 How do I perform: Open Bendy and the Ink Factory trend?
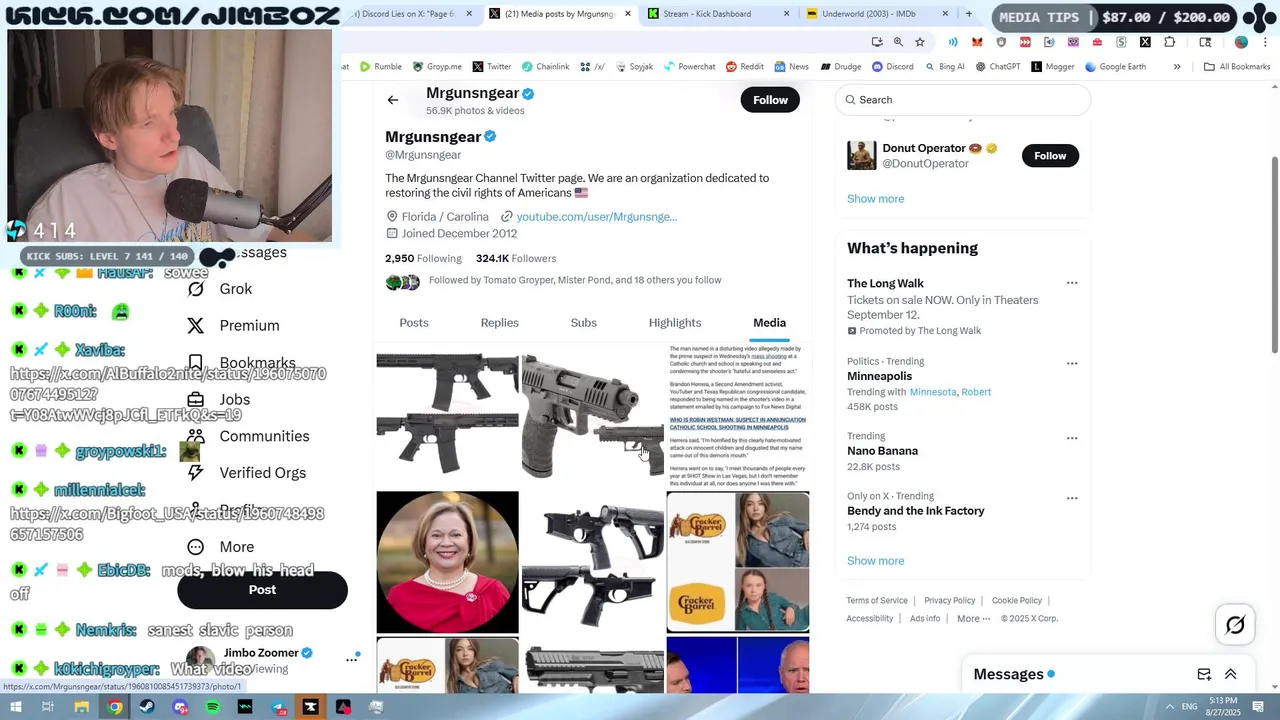pyautogui.click(x=915, y=511)
